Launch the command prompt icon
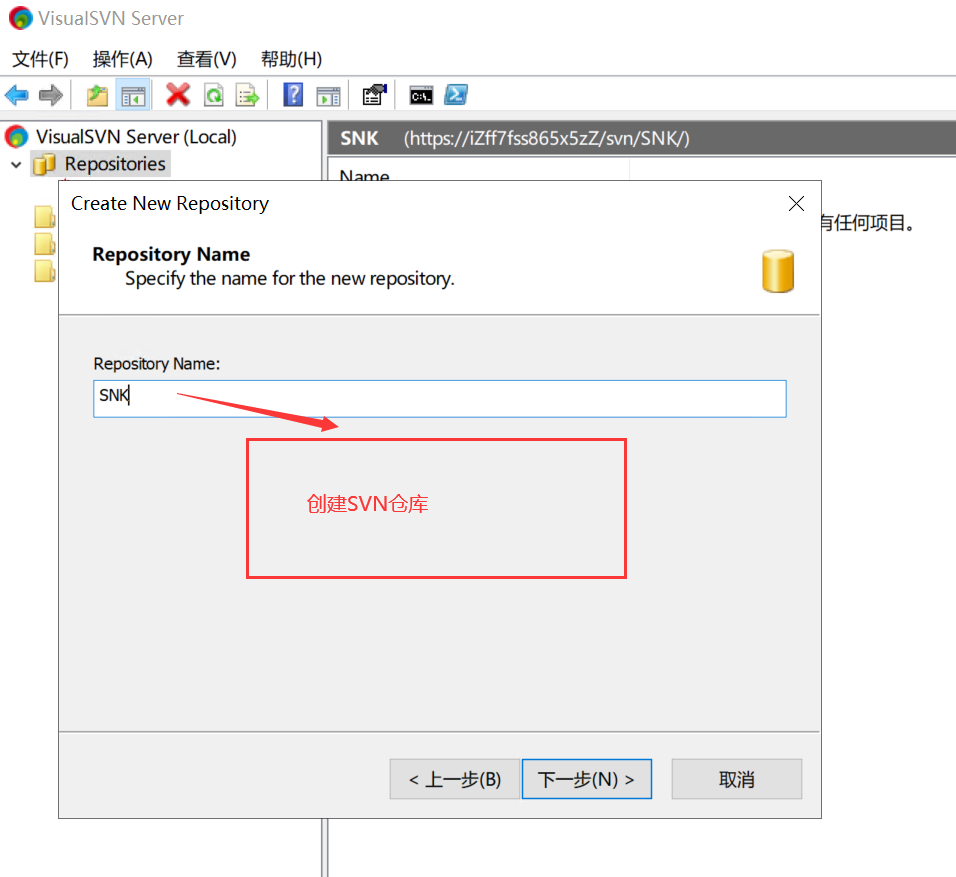Viewport: 956px width, 877px height. [421, 96]
